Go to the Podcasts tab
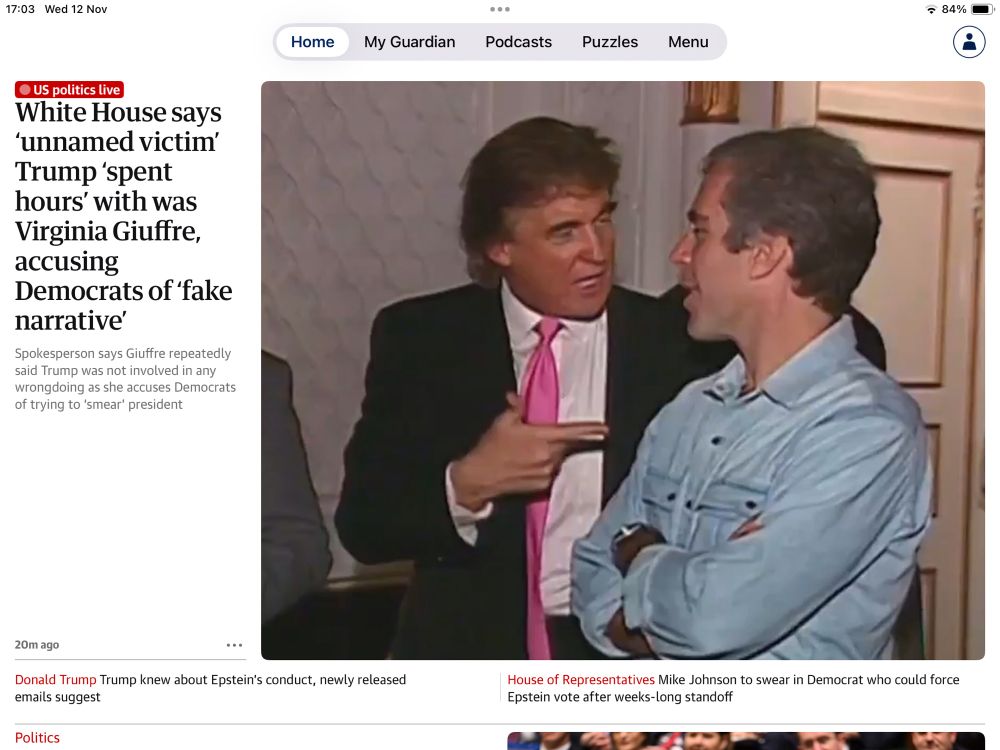 click(518, 42)
